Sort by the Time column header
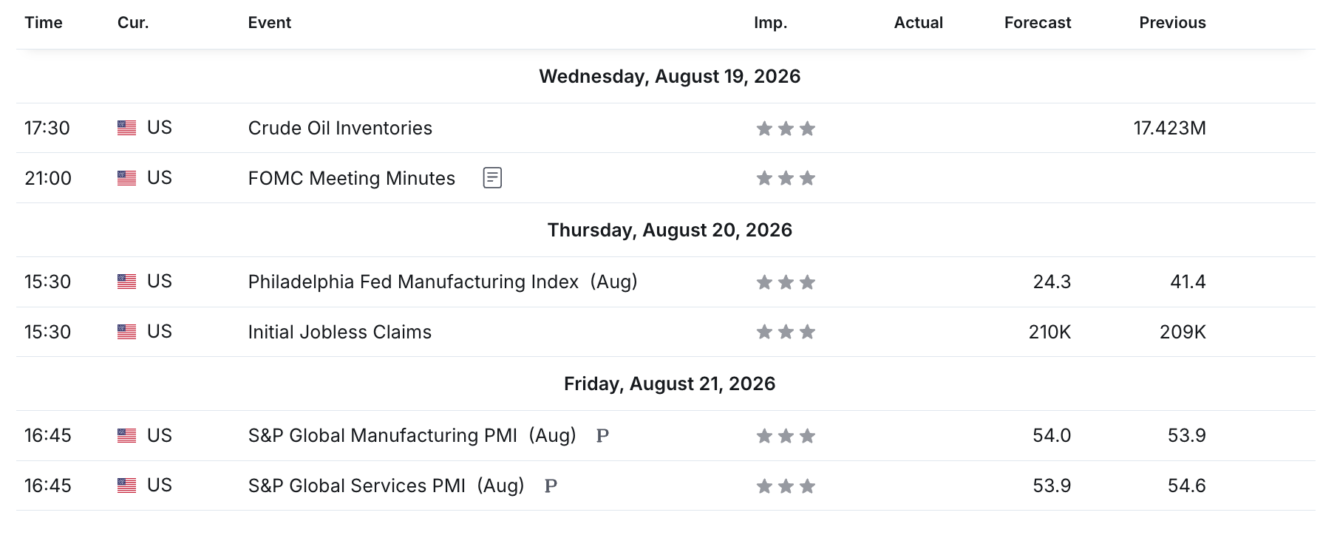Screen dimensions: 1320x535 coord(43,22)
